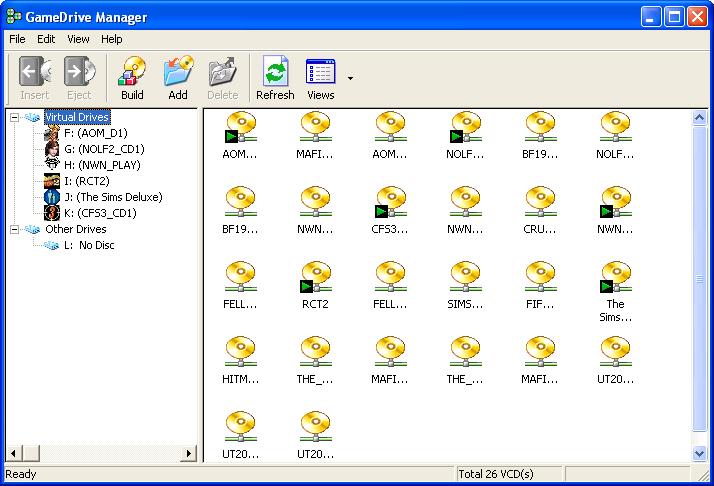The height and width of the screenshot is (486, 714).
Task: Select drive G: (NOLF2_CD1)
Action: (104, 149)
